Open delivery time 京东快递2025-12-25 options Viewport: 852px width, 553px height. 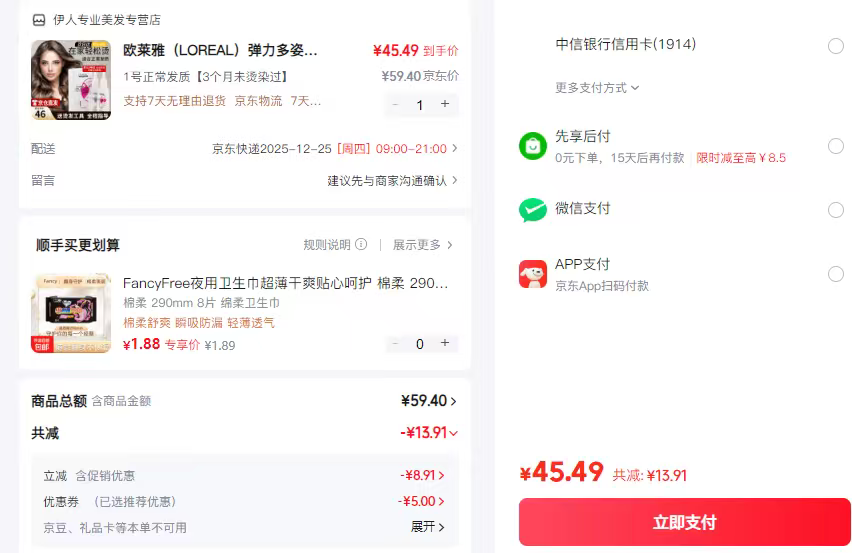[x=335, y=149]
